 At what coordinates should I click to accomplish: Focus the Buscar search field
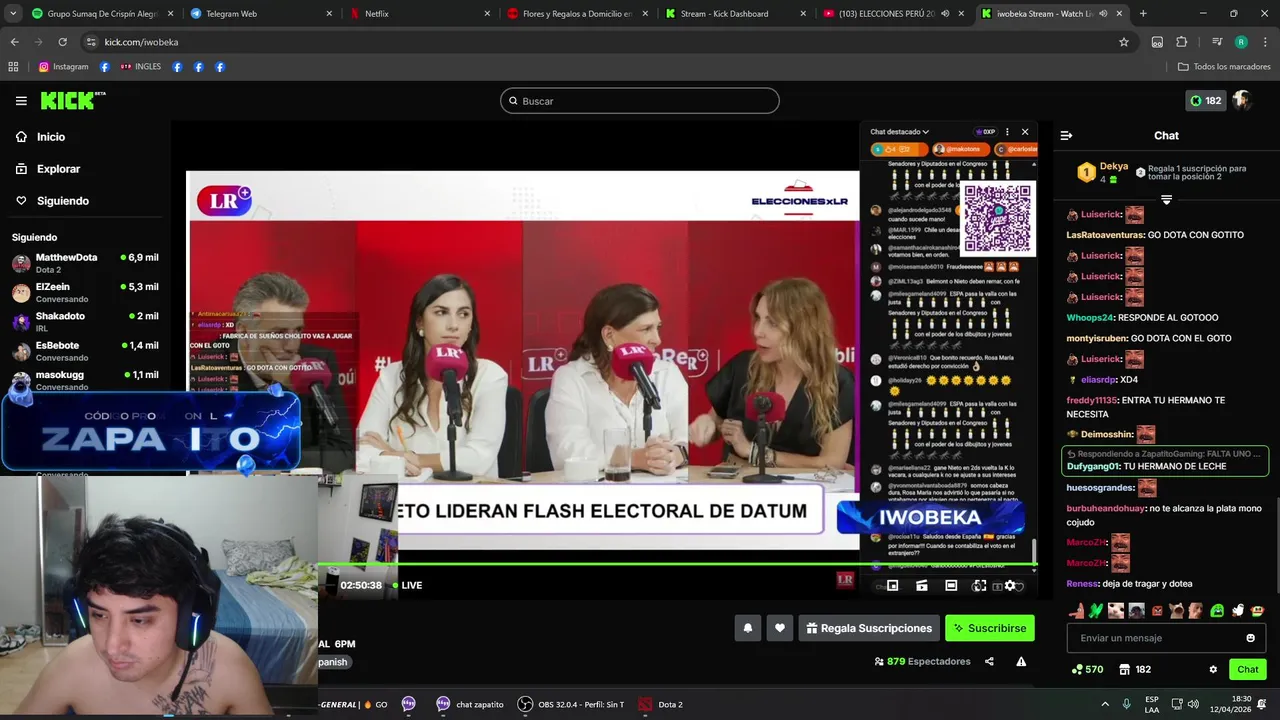click(640, 101)
